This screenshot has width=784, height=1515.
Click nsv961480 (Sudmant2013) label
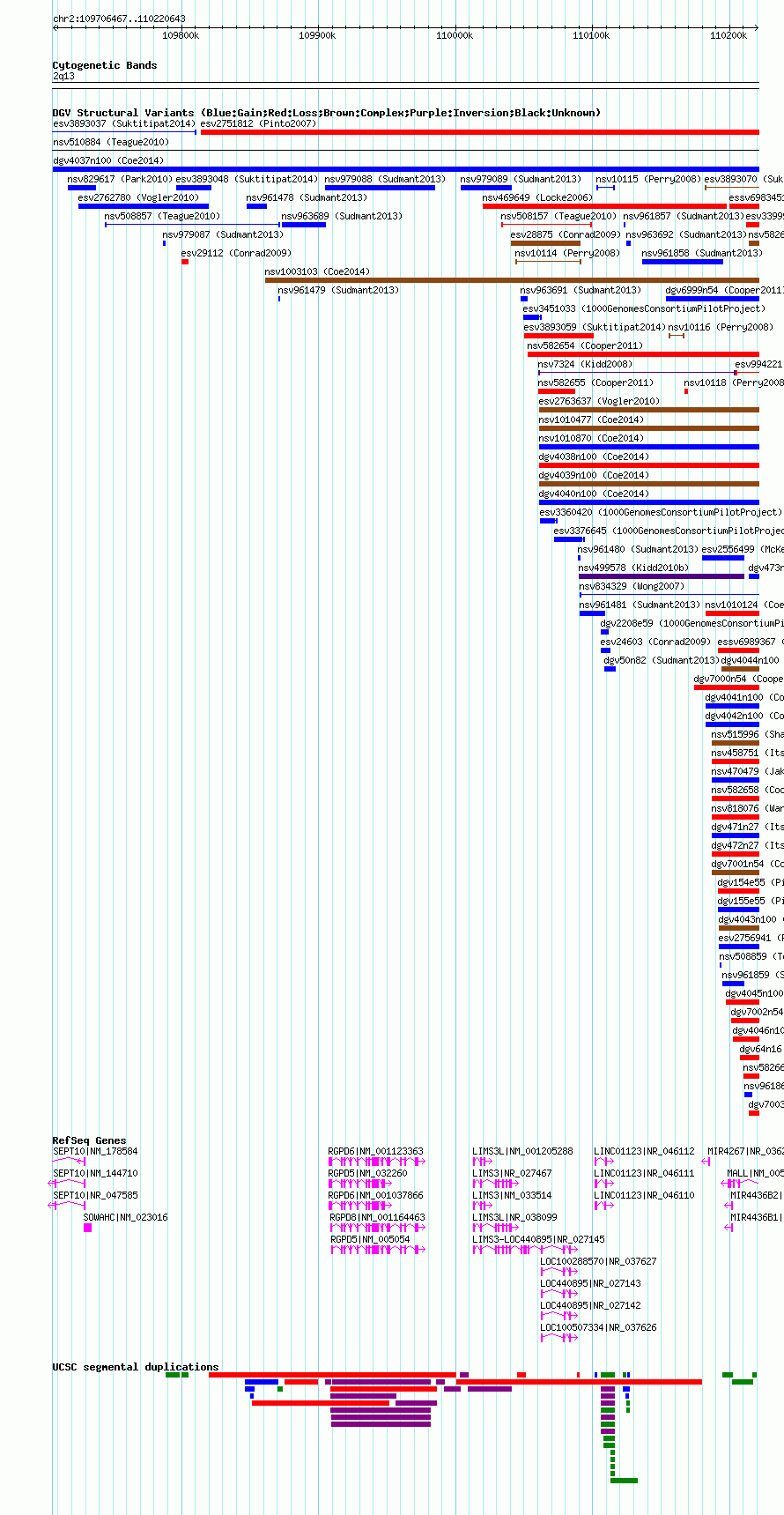click(639, 549)
